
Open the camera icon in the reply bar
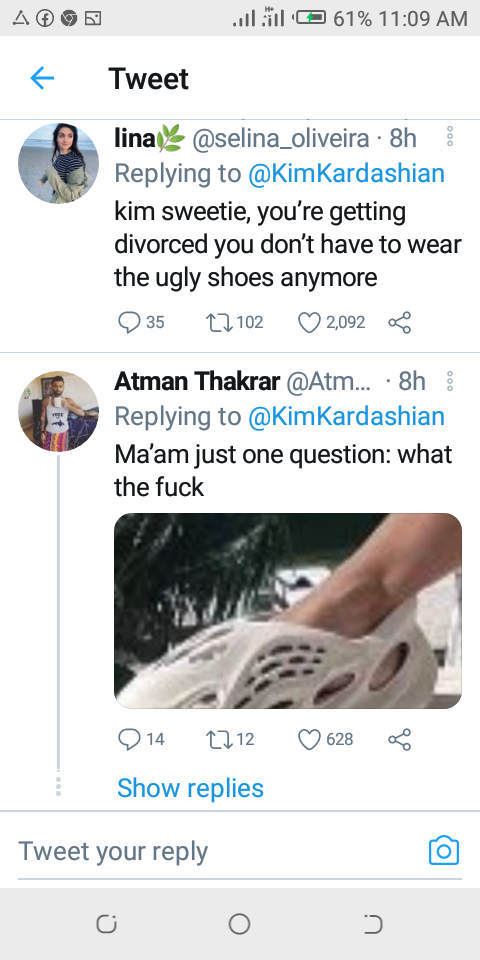[444, 851]
